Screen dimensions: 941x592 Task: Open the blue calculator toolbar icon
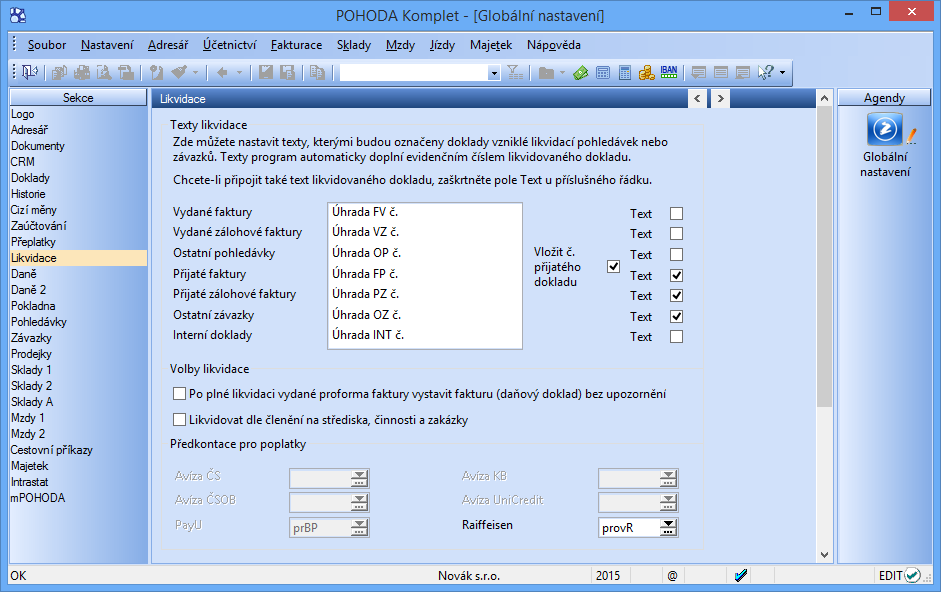625,73
